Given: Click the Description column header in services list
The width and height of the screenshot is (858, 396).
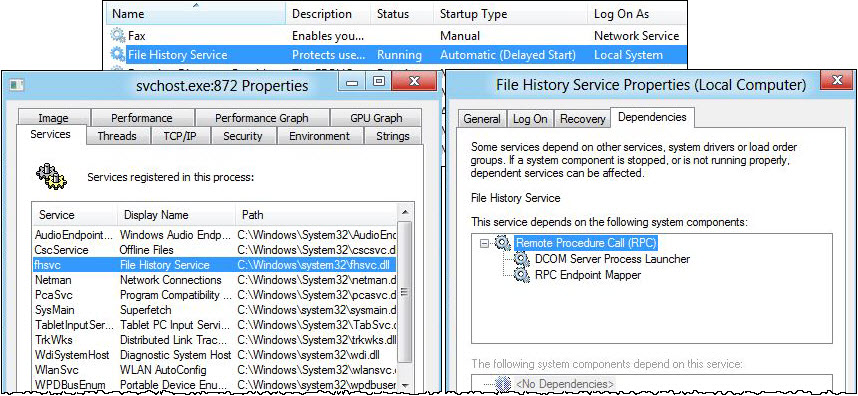Looking at the screenshot, I should (x=329, y=14).
